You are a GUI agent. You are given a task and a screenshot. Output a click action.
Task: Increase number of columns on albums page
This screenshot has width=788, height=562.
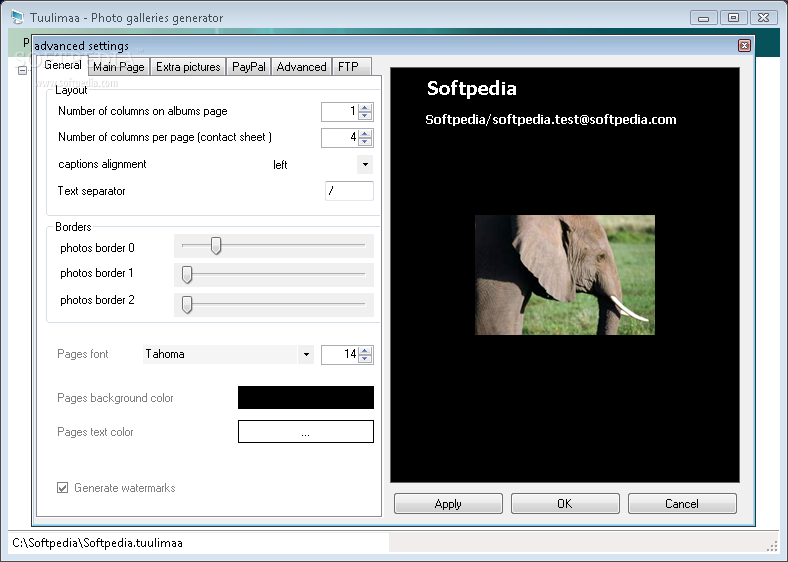pyautogui.click(x=365, y=107)
